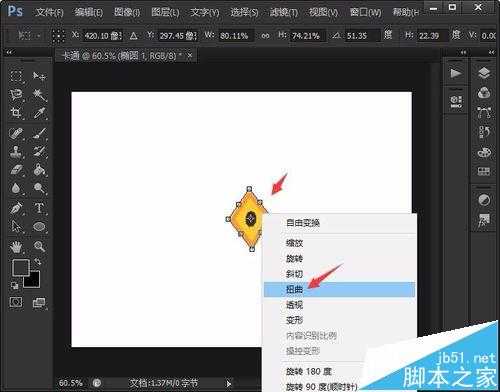Screen dimensions: 500x392
Task: Choose 自由变换 from context menu
Action: (339, 223)
